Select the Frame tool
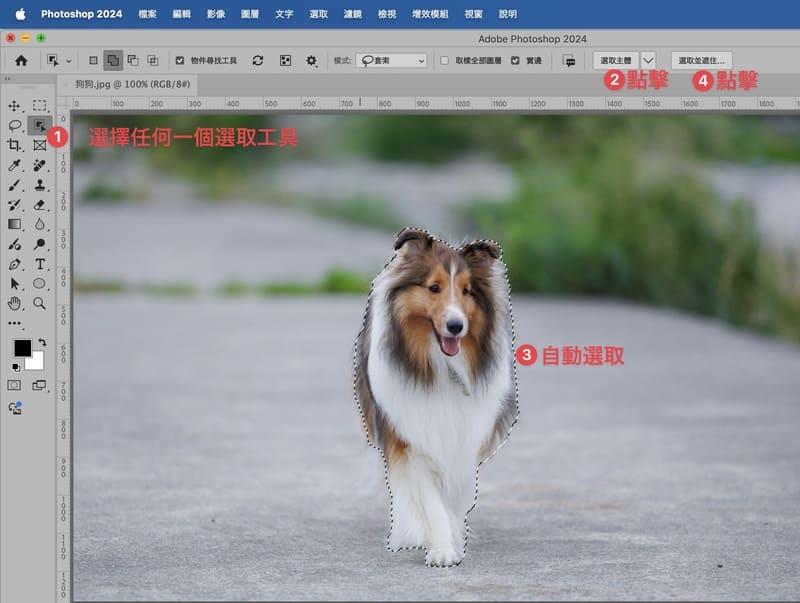 pos(39,145)
